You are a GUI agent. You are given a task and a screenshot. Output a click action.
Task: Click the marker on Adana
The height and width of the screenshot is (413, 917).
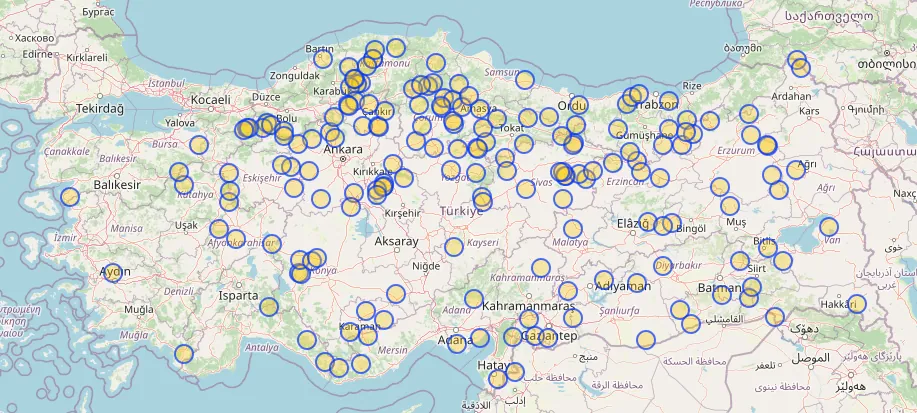[457, 344]
